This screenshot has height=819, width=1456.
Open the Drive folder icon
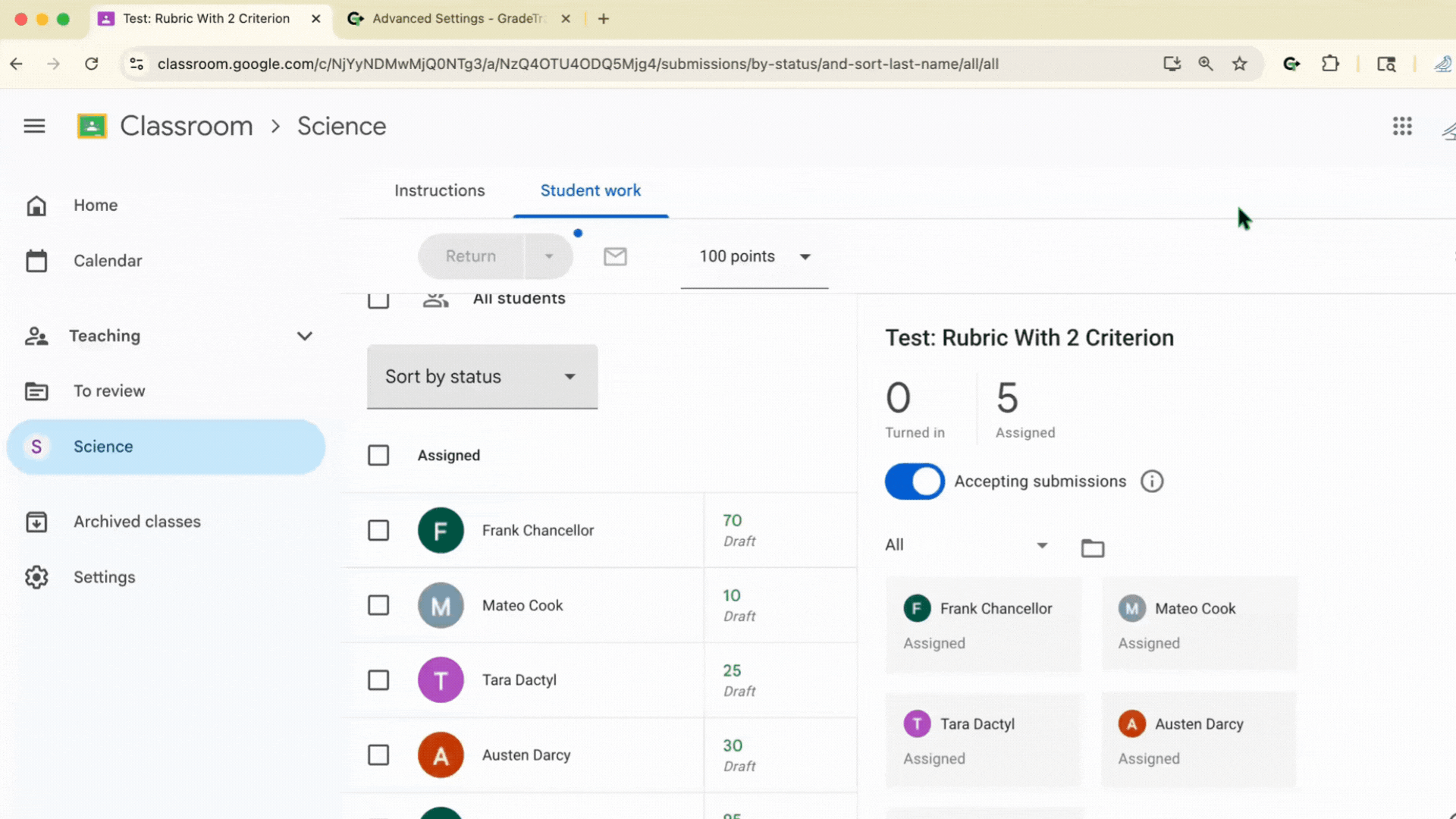1092,548
